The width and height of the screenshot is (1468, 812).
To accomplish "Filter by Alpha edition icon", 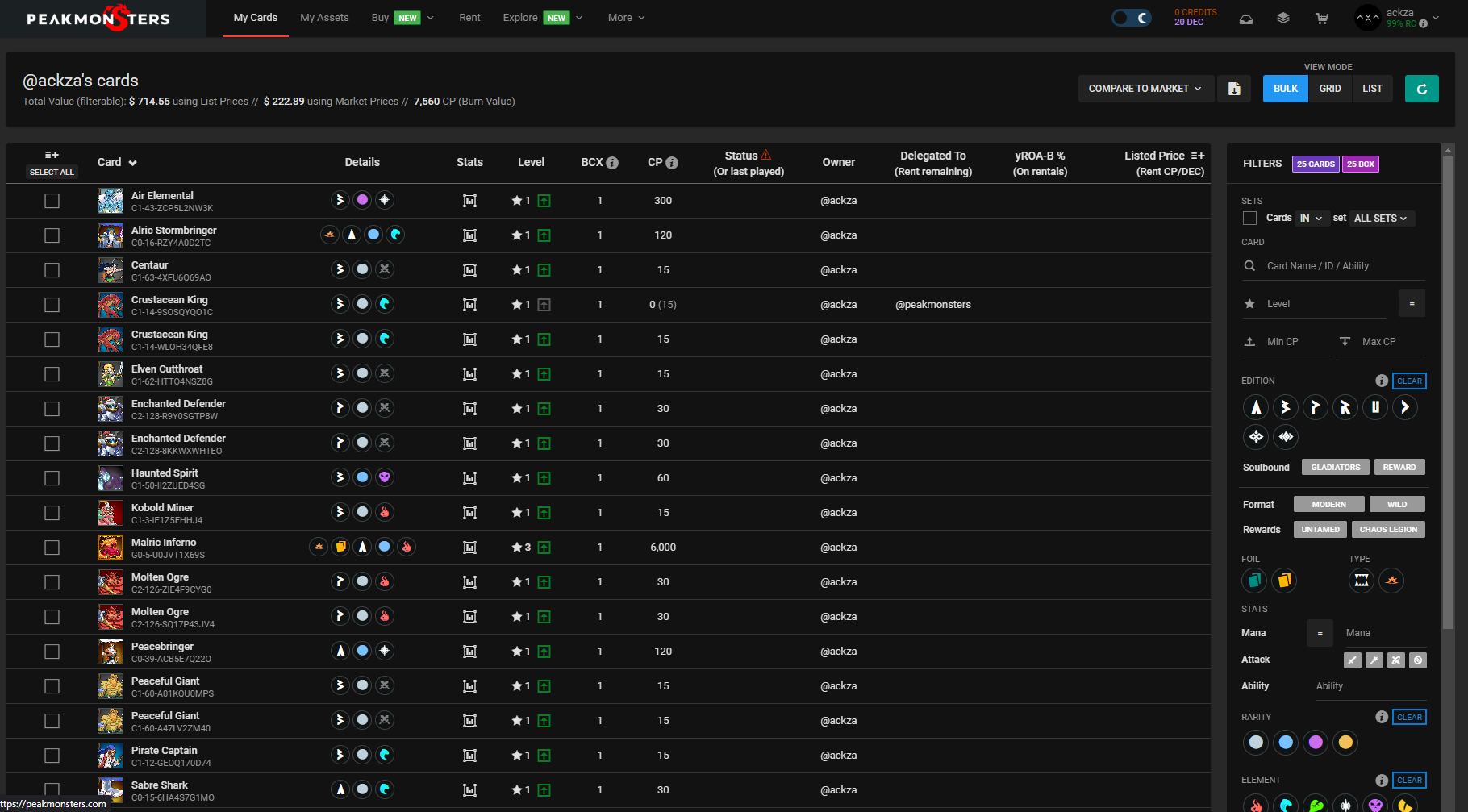I will (1256, 407).
